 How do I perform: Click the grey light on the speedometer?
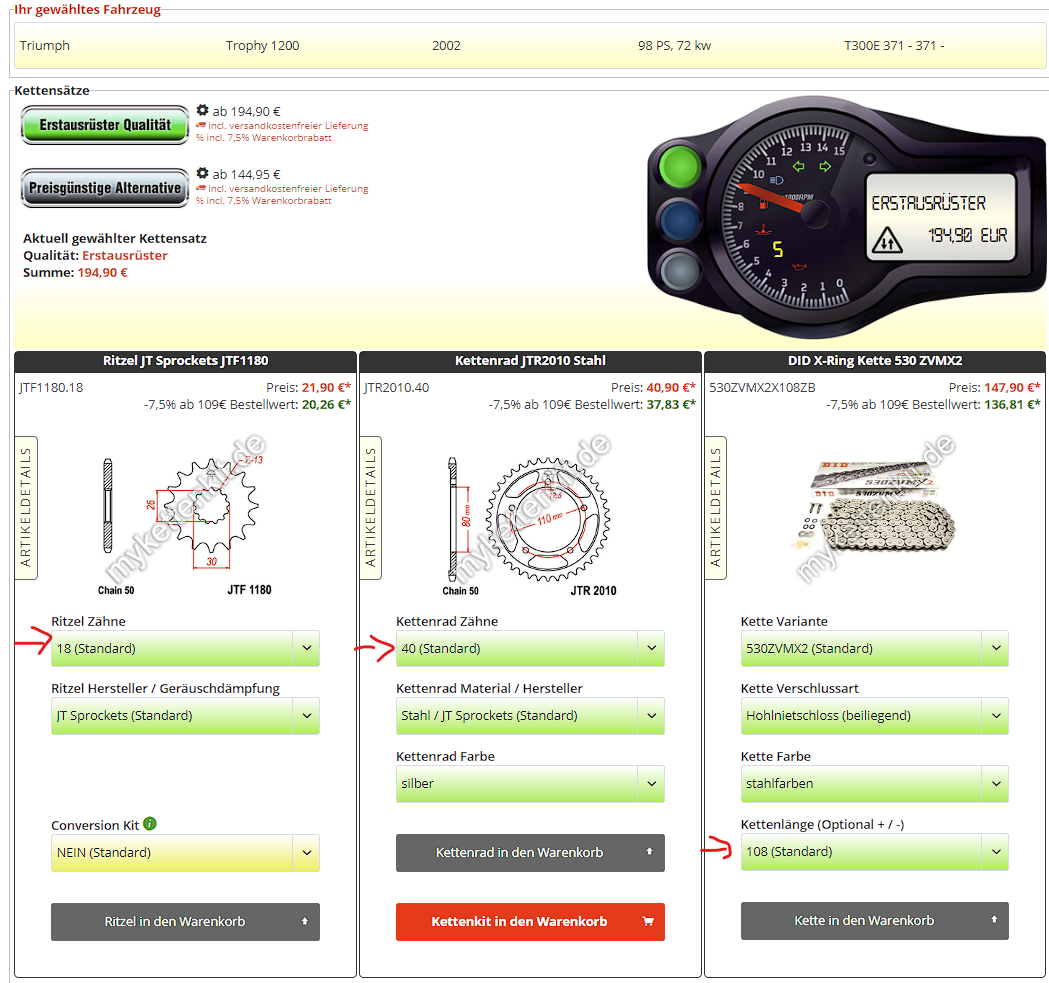[x=680, y=272]
